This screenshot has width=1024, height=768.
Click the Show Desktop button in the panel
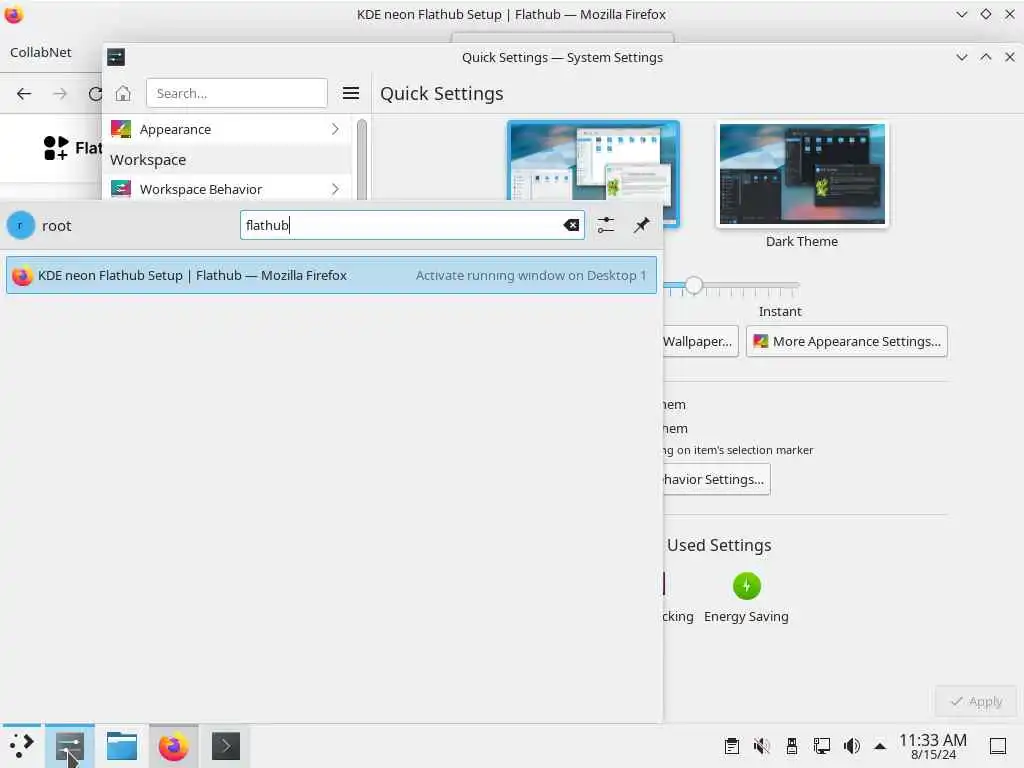(x=998, y=746)
